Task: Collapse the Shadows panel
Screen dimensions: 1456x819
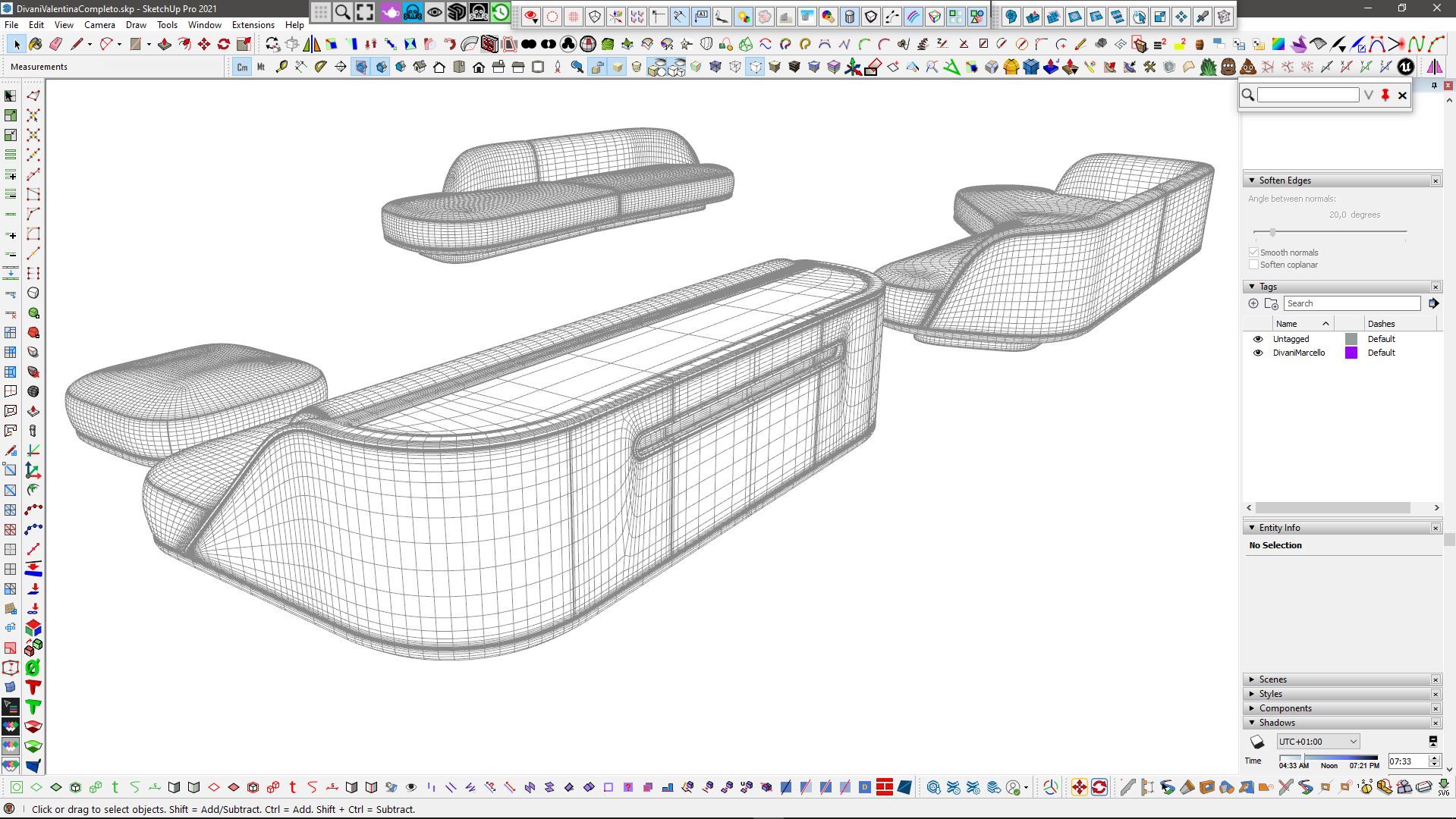Action: pos(1251,723)
